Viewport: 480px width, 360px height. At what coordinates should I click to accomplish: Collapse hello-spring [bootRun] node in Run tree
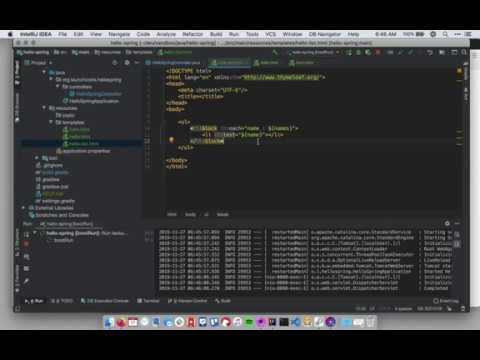[35, 233]
